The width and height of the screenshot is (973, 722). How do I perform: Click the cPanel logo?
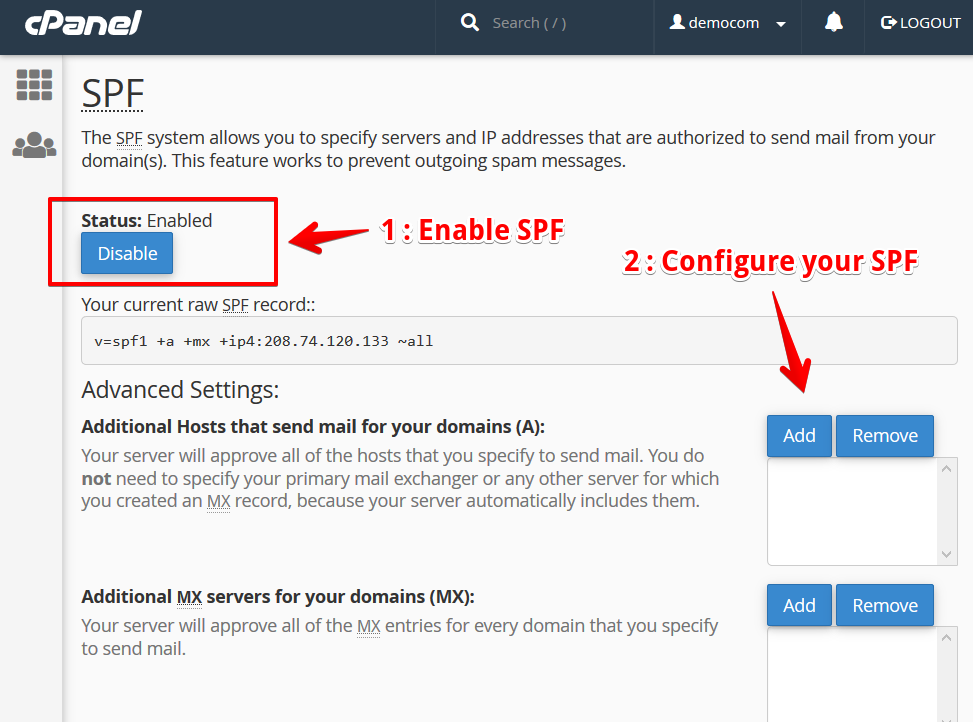[x=83, y=22]
